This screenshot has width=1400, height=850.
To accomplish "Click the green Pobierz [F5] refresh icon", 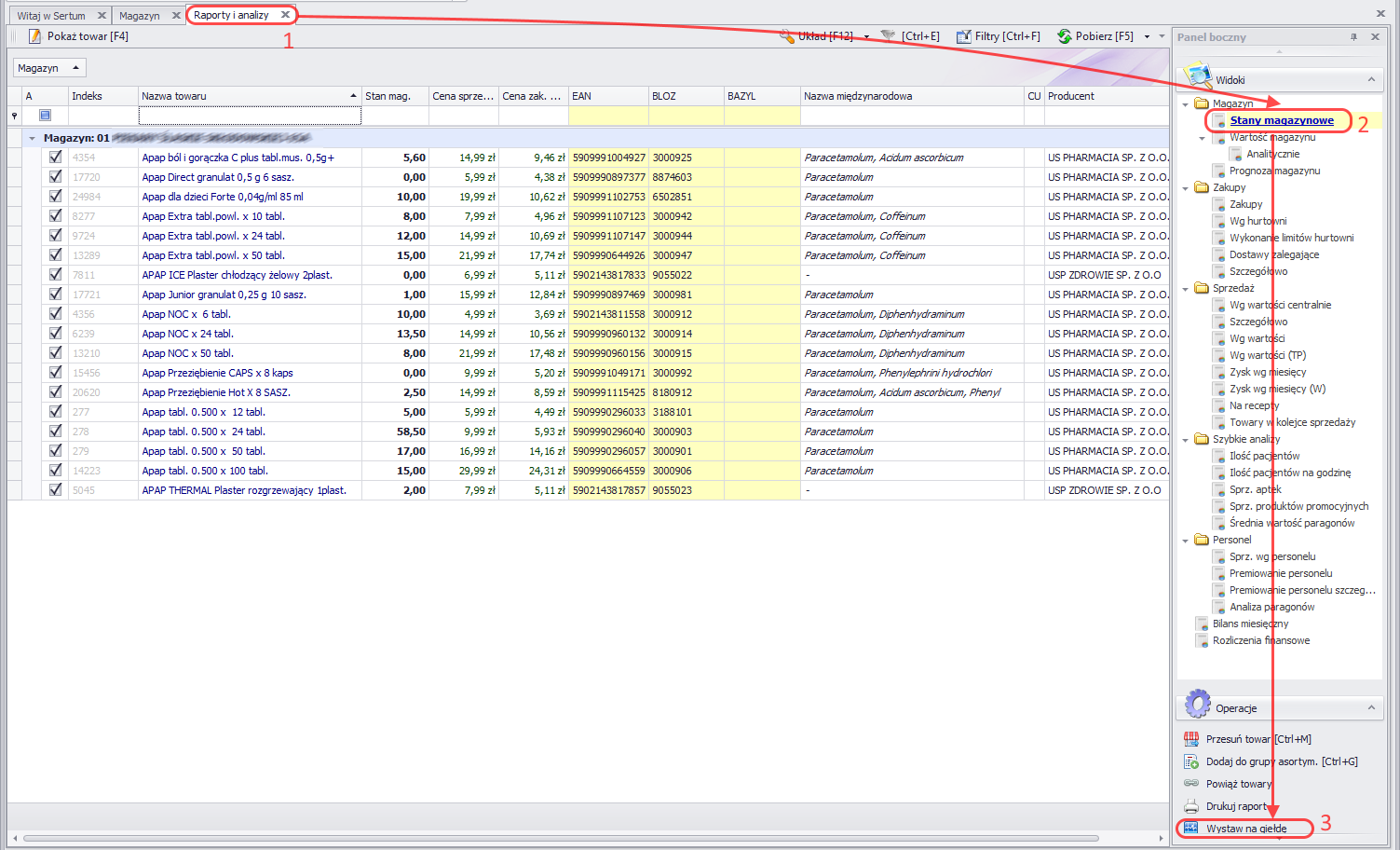I will pyautogui.click(x=1064, y=36).
